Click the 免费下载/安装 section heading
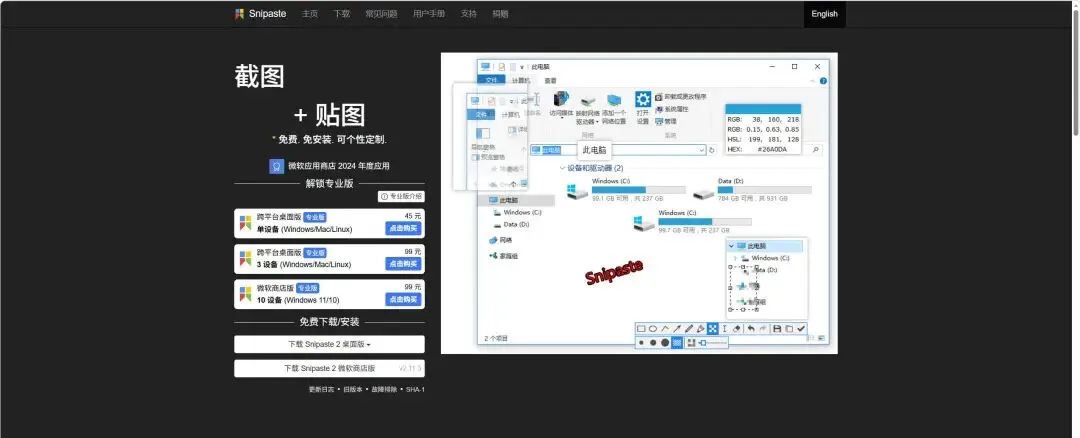This screenshot has width=1080, height=438. click(329, 322)
